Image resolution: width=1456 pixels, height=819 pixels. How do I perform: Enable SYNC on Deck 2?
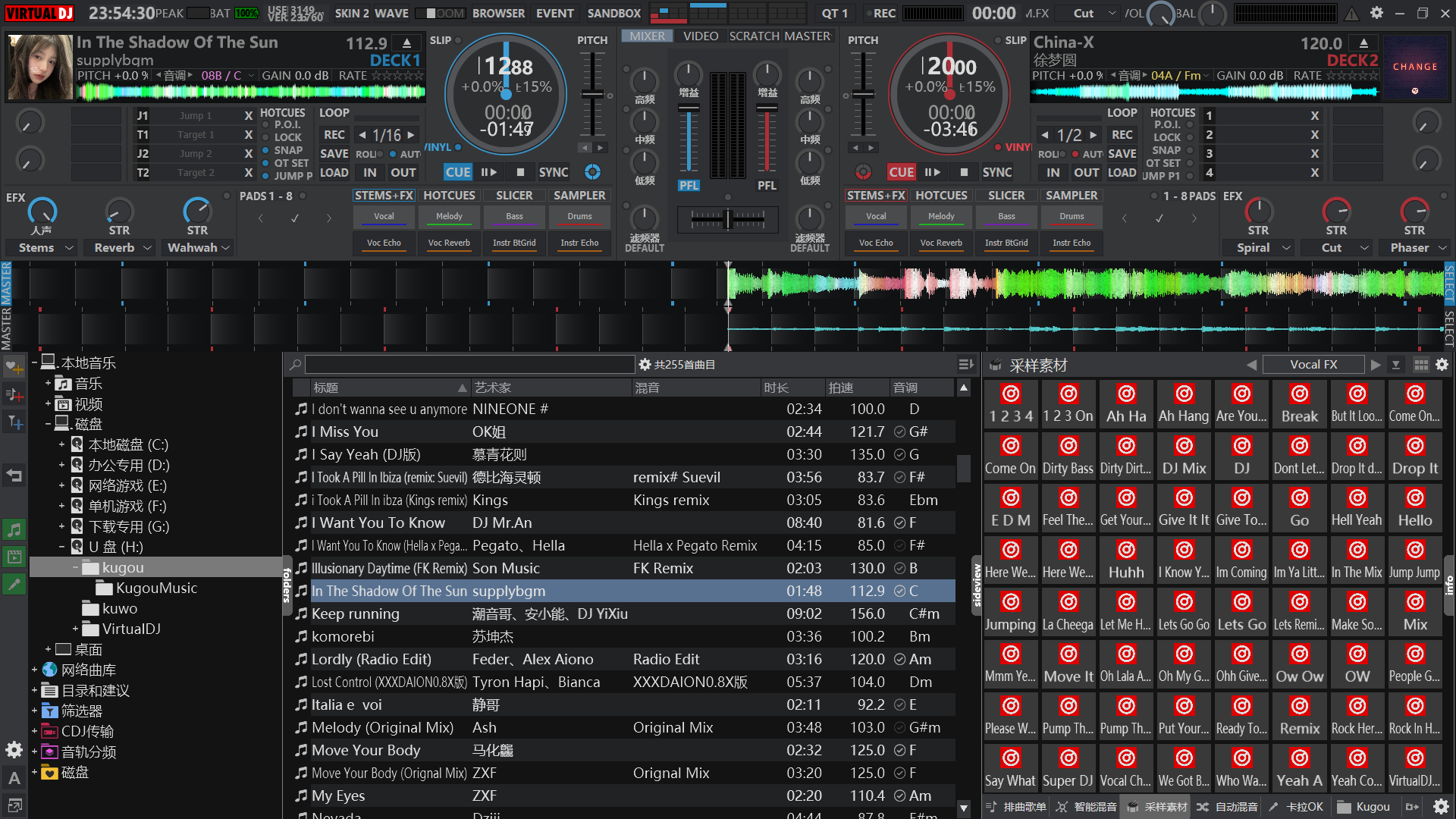[996, 172]
